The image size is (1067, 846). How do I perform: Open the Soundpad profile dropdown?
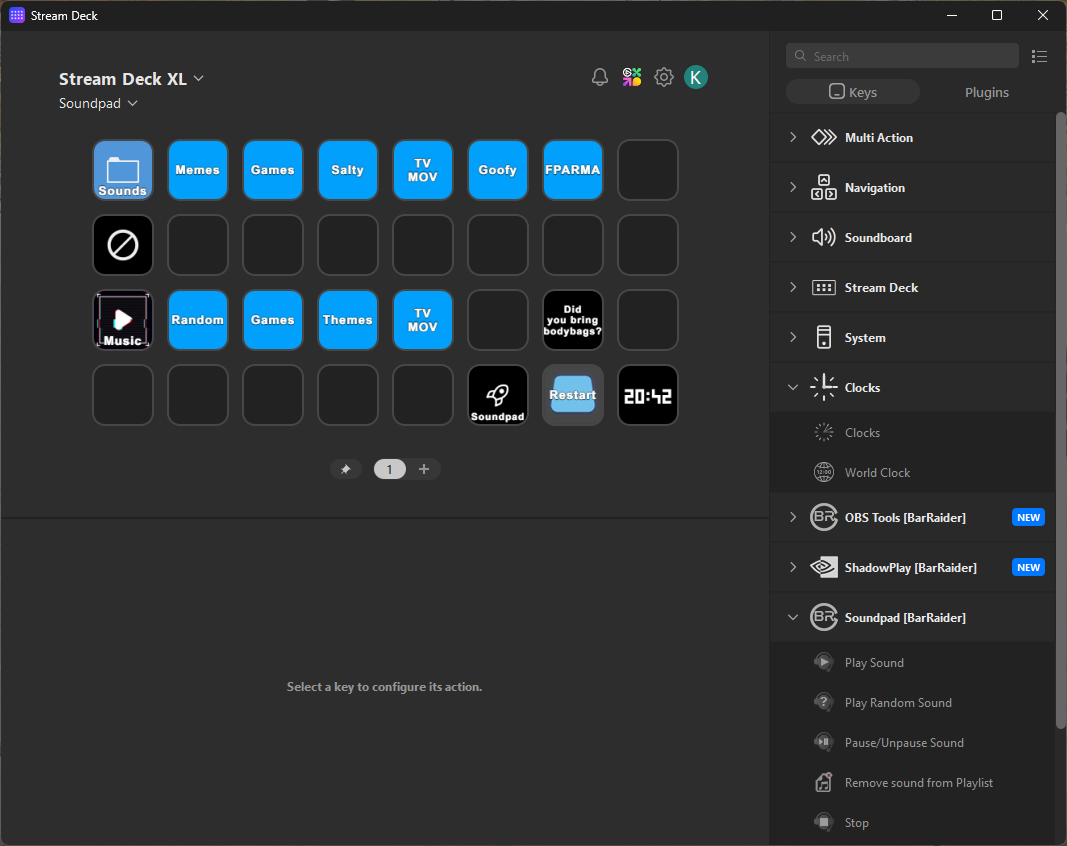98,103
